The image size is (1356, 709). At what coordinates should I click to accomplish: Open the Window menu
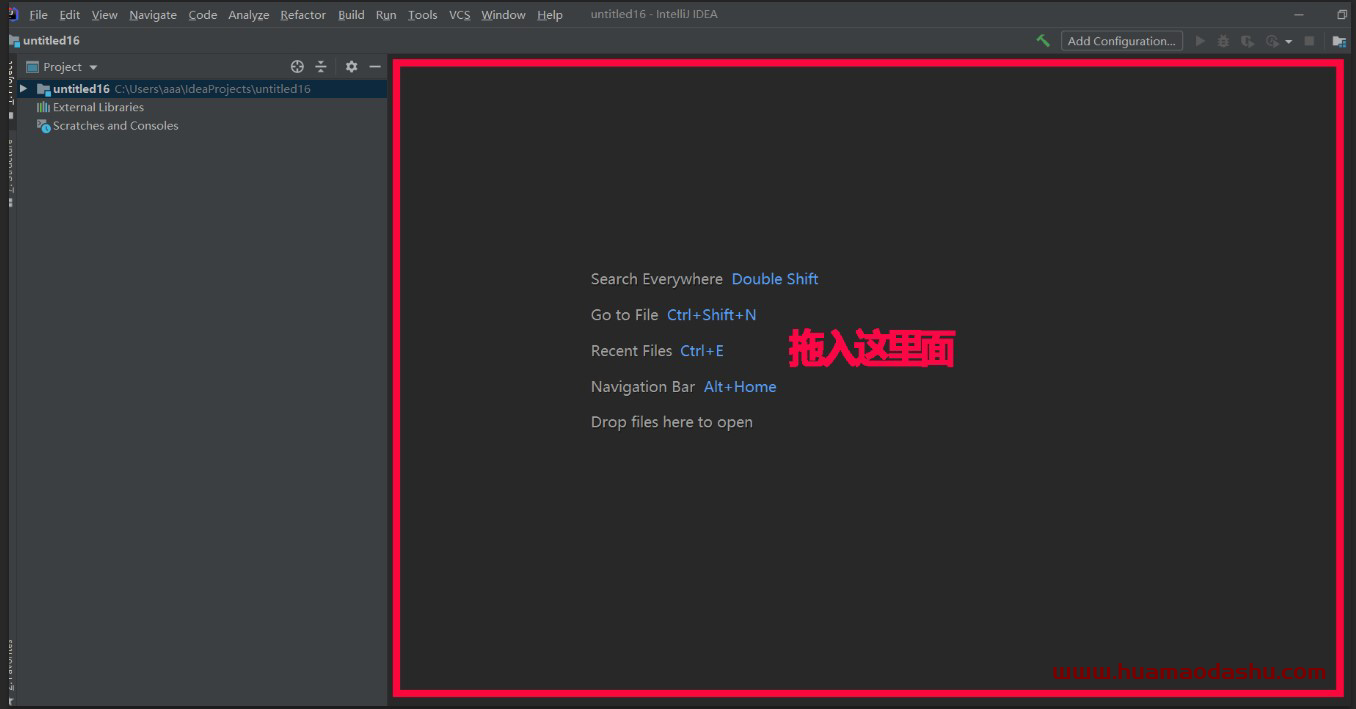click(x=503, y=15)
